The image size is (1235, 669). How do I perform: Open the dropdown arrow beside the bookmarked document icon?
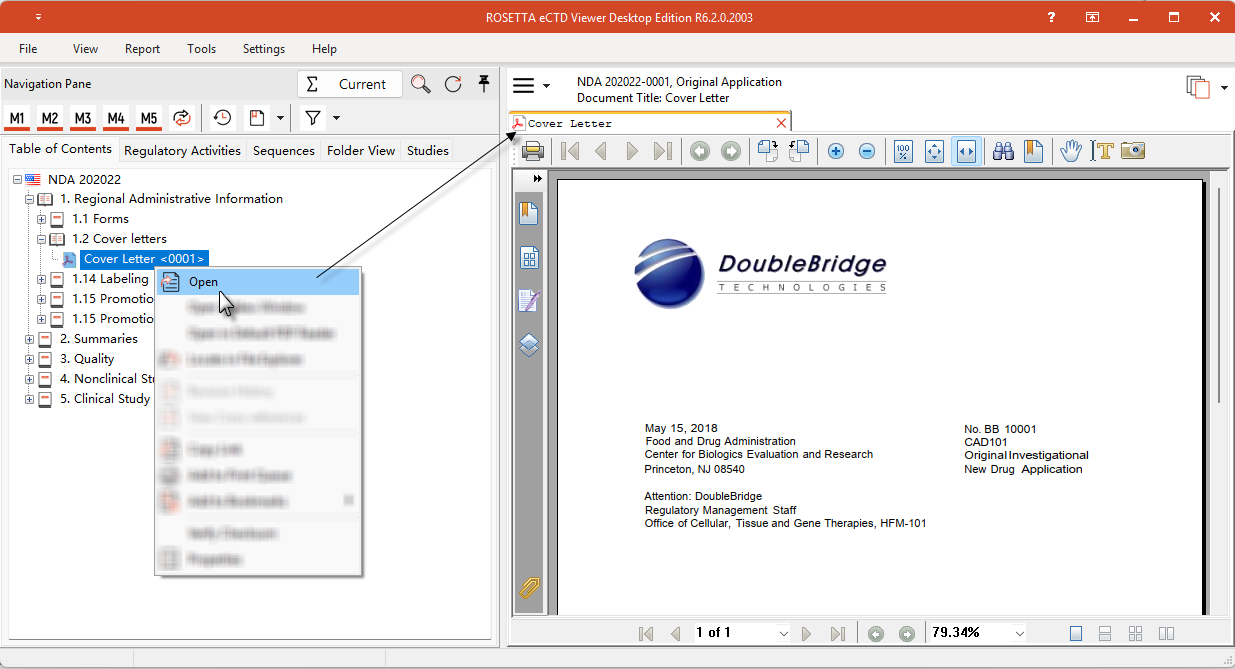pyautogui.click(x=280, y=118)
